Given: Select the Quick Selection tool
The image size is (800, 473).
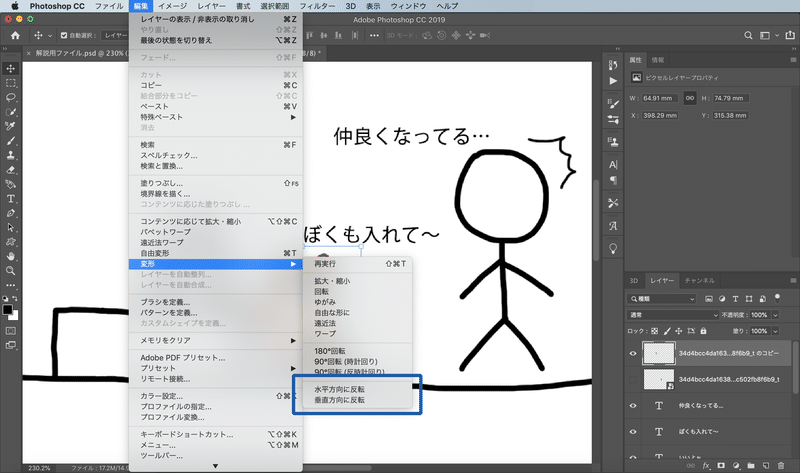Looking at the screenshot, I should 11,112.
